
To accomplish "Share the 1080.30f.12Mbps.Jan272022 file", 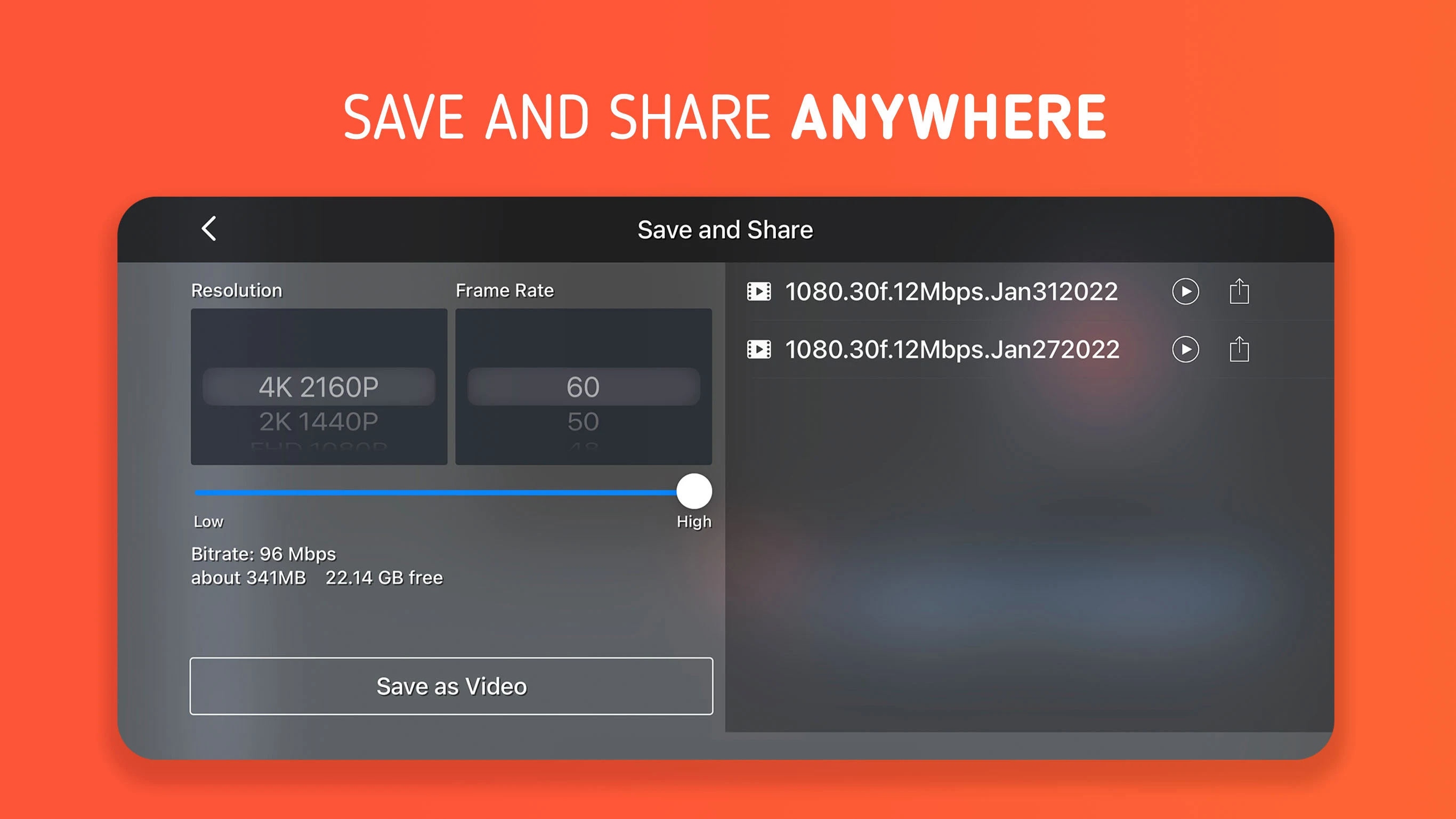I will click(x=1239, y=350).
